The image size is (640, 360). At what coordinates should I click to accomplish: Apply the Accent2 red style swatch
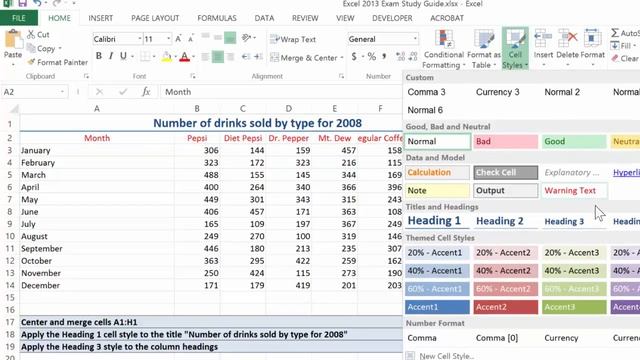coord(506,307)
